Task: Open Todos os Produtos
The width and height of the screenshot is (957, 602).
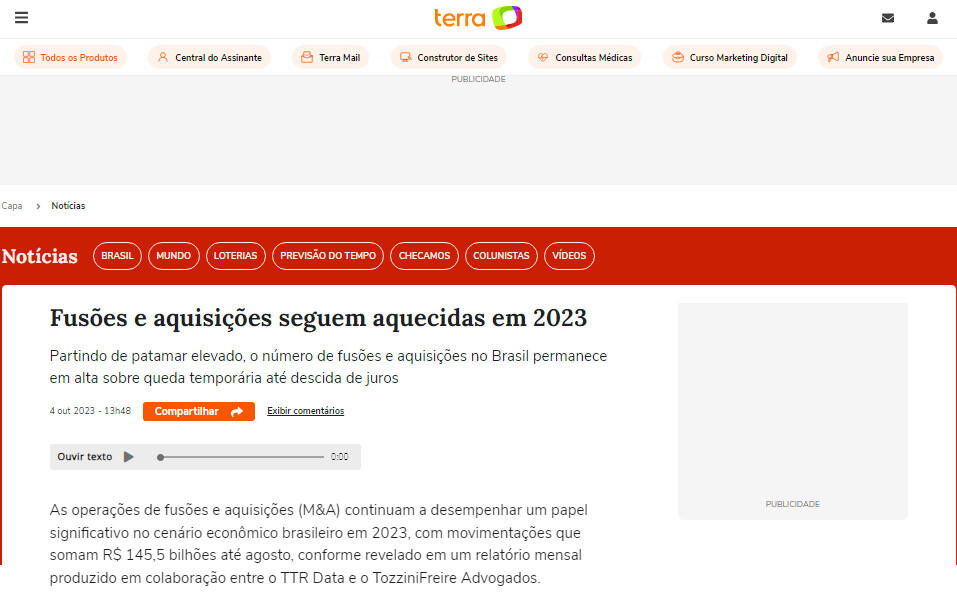Action: [70, 58]
